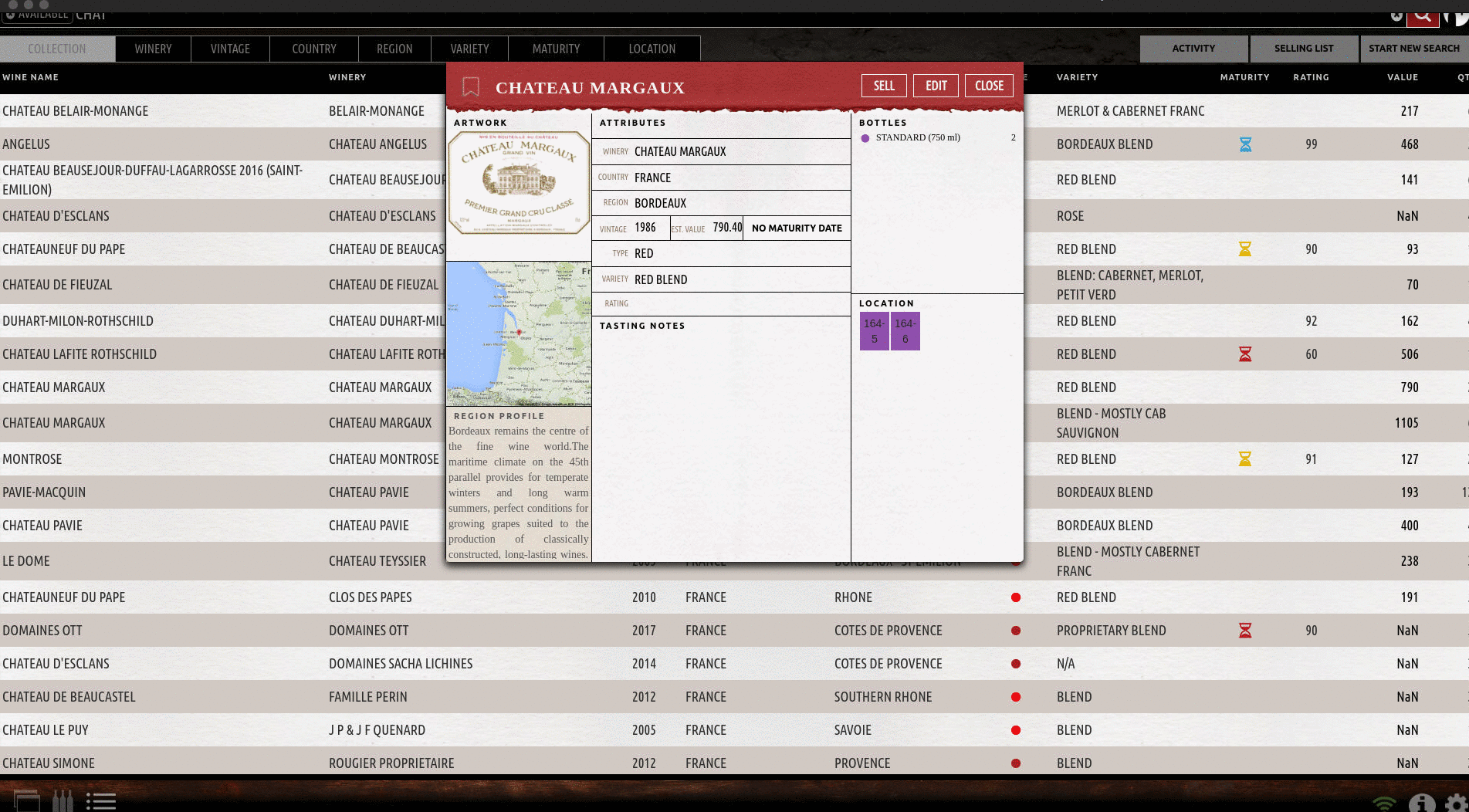The image size is (1469, 812).
Task: Open the window layout icon in the bottom bar
Action: pyautogui.click(x=26, y=801)
